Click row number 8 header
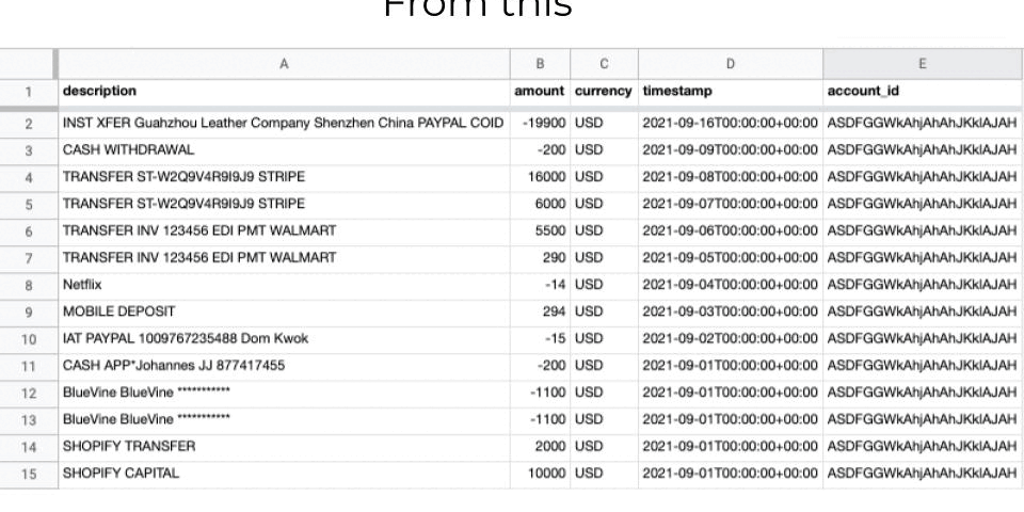Viewport: 1024px width, 512px height. (29, 284)
